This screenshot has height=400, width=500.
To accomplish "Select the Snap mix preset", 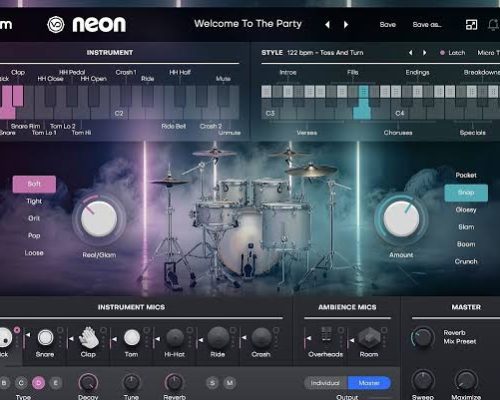I will (x=466, y=193).
